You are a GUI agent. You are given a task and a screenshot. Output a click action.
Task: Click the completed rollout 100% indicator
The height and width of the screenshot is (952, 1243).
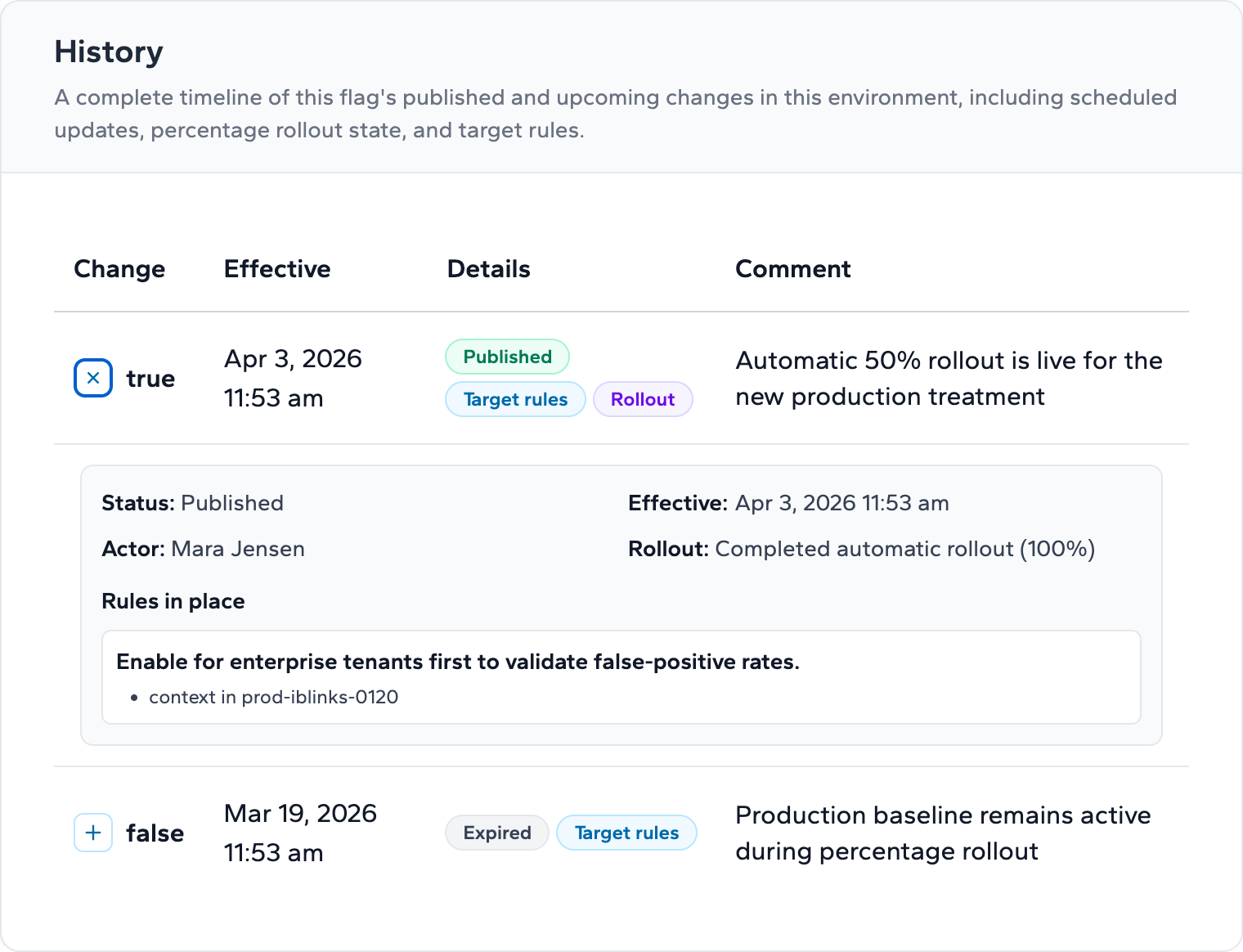coord(904,549)
